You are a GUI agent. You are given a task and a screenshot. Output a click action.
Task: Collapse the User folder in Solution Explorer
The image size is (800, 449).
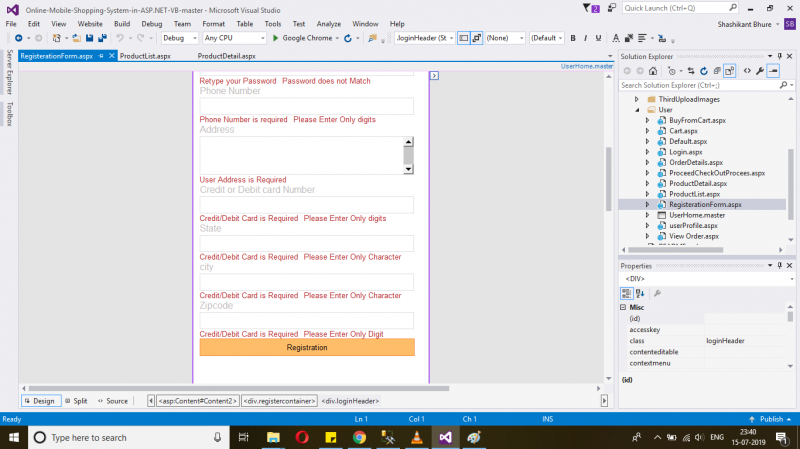[637, 110]
